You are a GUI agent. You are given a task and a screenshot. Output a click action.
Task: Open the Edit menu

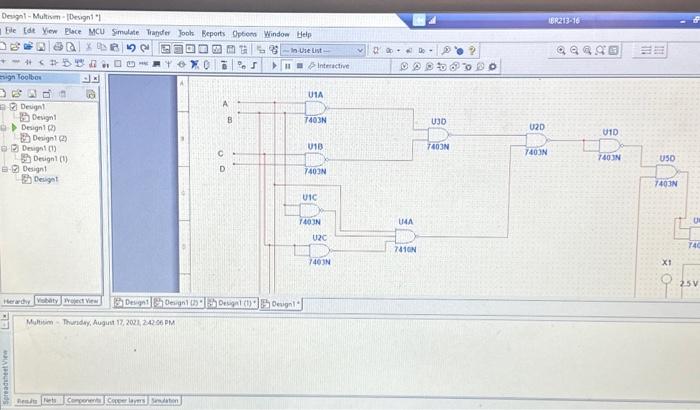point(29,30)
